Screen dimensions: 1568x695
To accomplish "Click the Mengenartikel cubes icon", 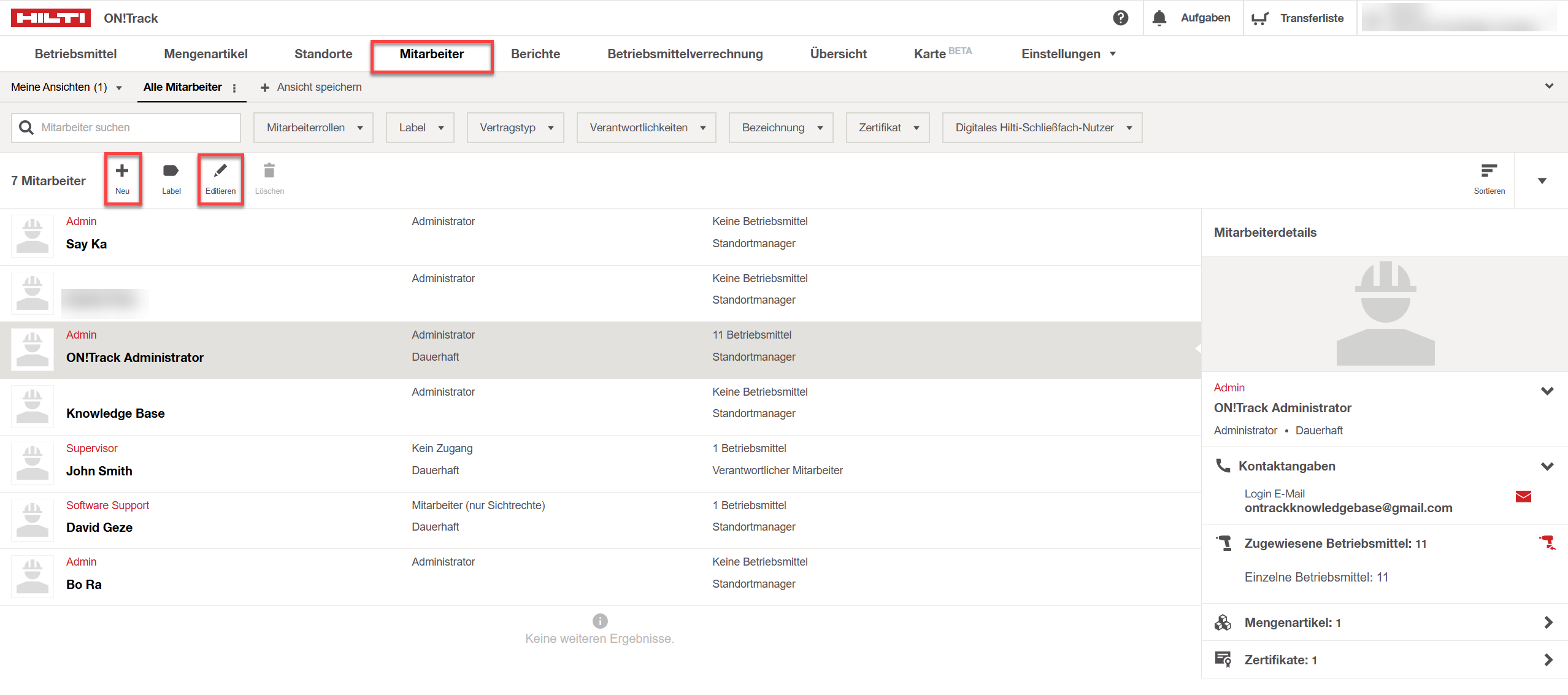I will click(1223, 622).
